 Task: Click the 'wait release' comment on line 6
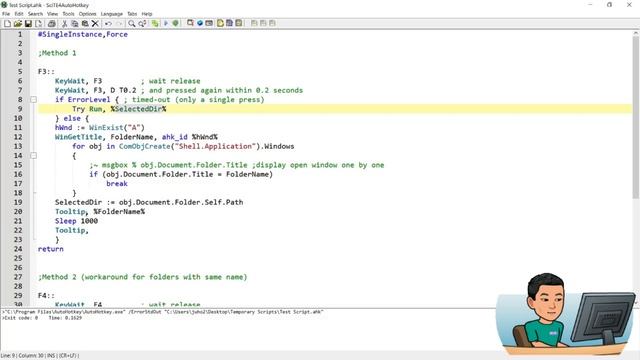tap(171, 81)
